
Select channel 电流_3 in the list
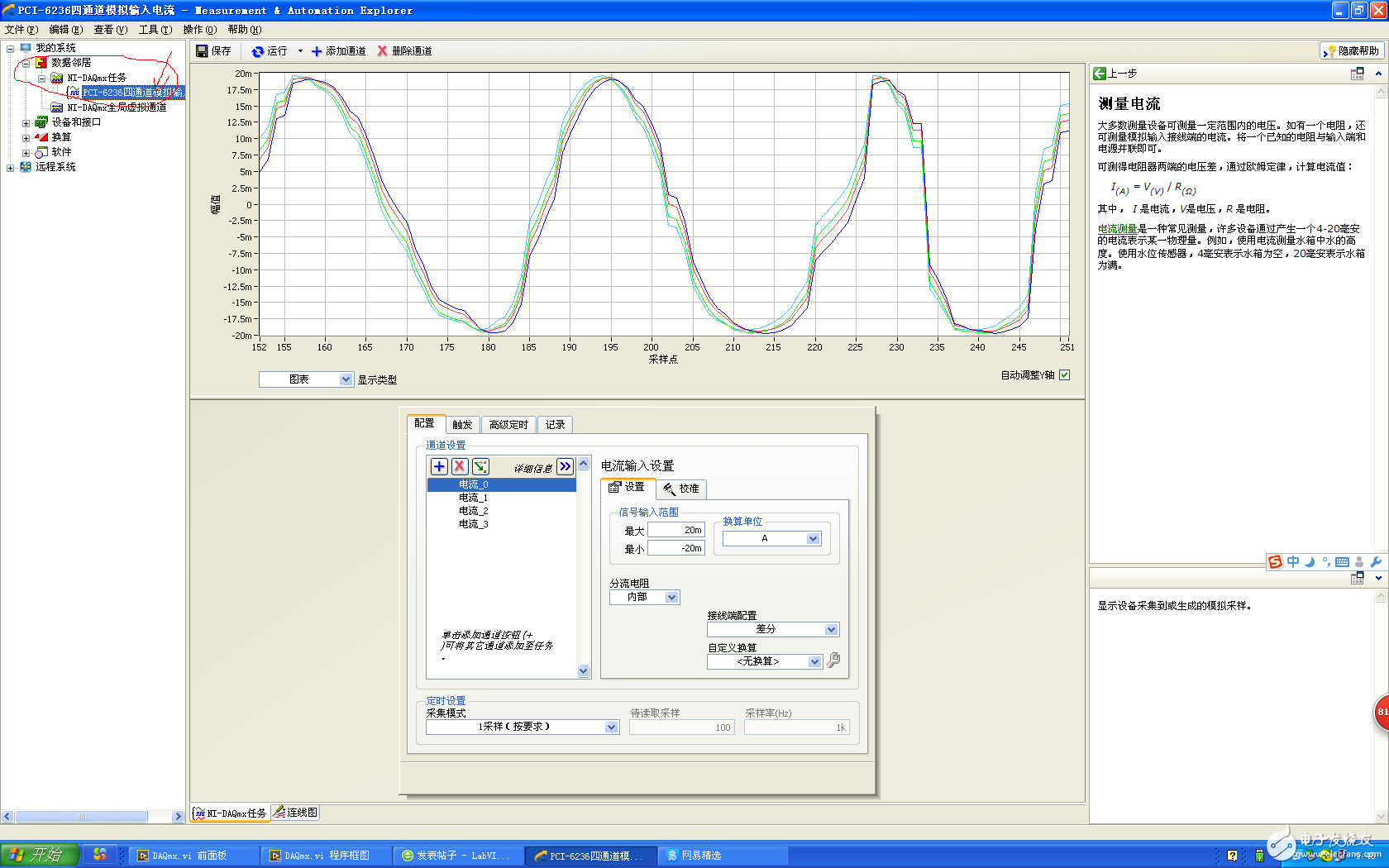pyautogui.click(x=501, y=524)
